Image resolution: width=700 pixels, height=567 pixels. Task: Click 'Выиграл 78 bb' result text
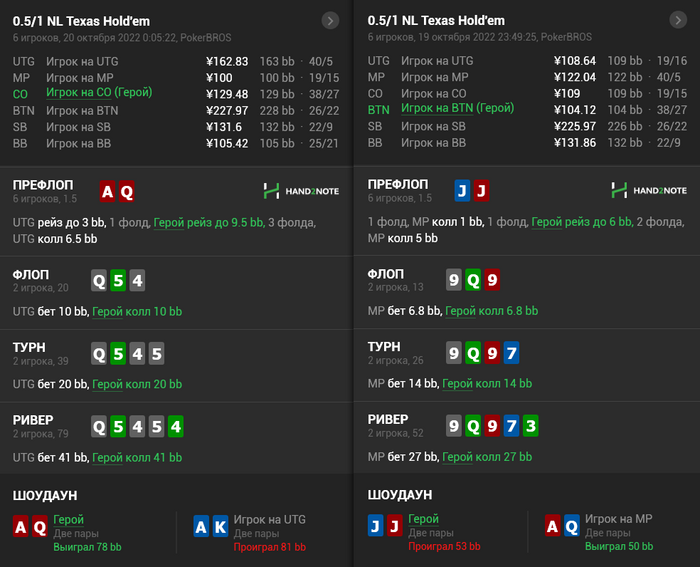(x=87, y=547)
